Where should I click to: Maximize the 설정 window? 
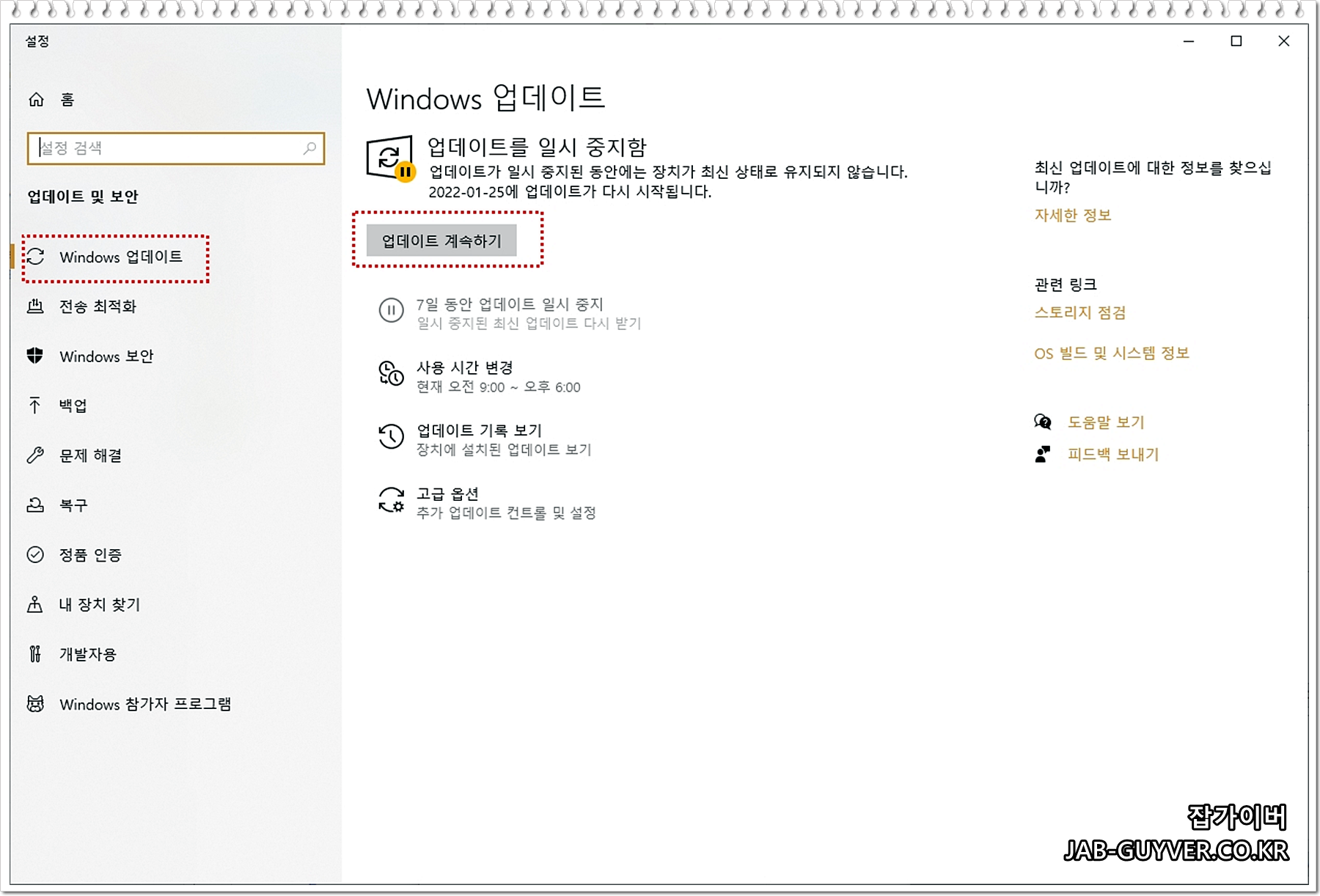[x=1236, y=41]
